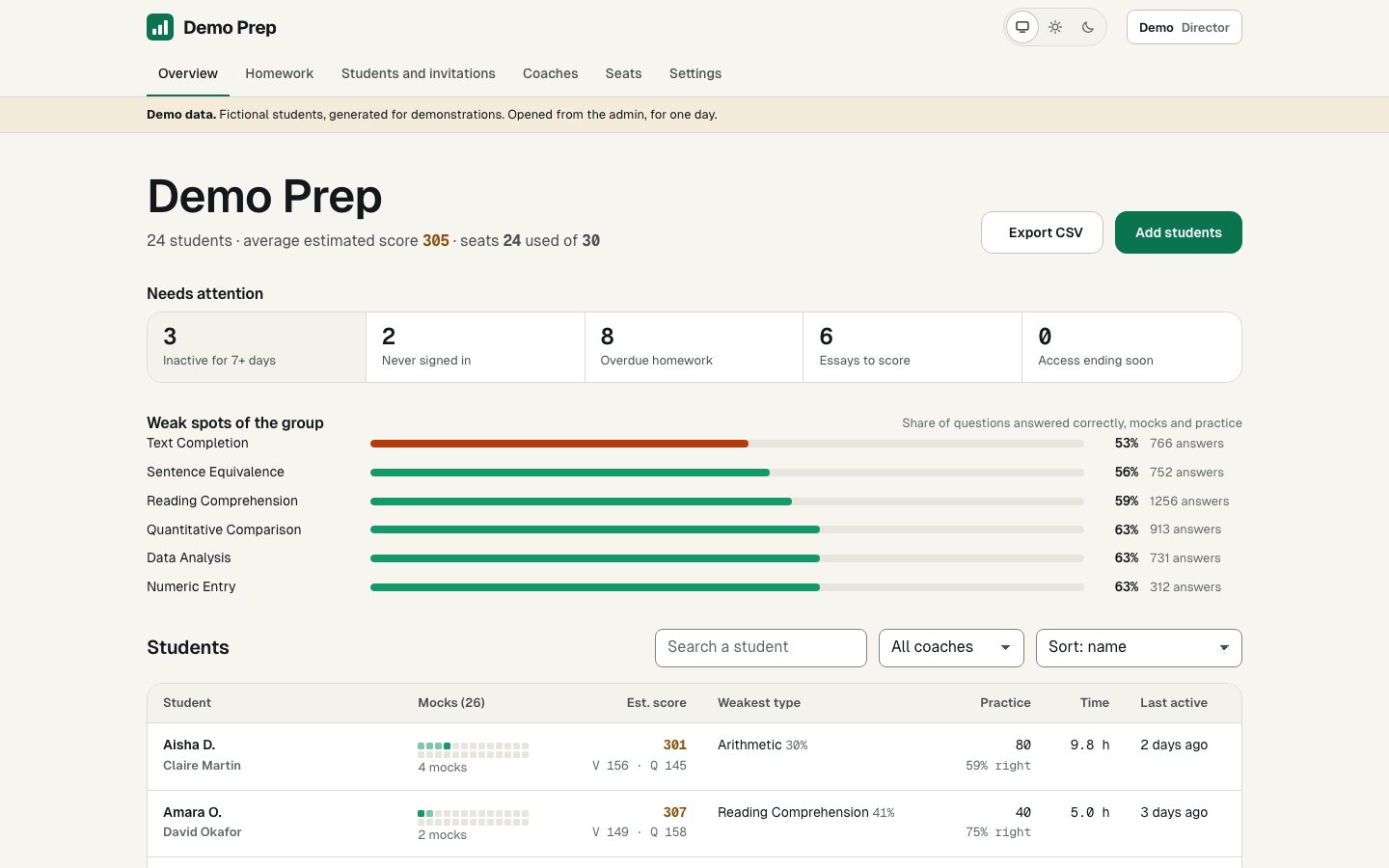
Task: Open the Settings tab
Action: pos(695,73)
